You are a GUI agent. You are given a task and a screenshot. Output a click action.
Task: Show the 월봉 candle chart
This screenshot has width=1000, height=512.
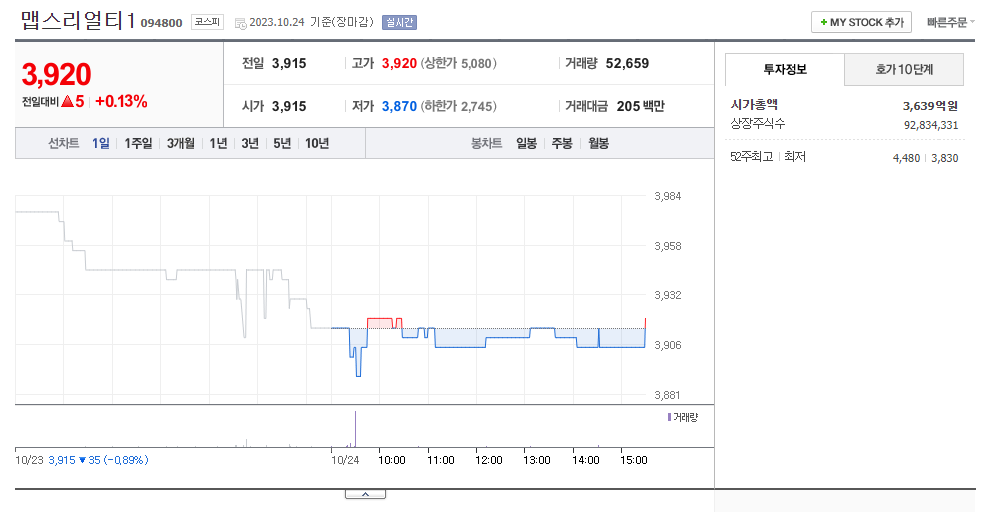tap(598, 143)
